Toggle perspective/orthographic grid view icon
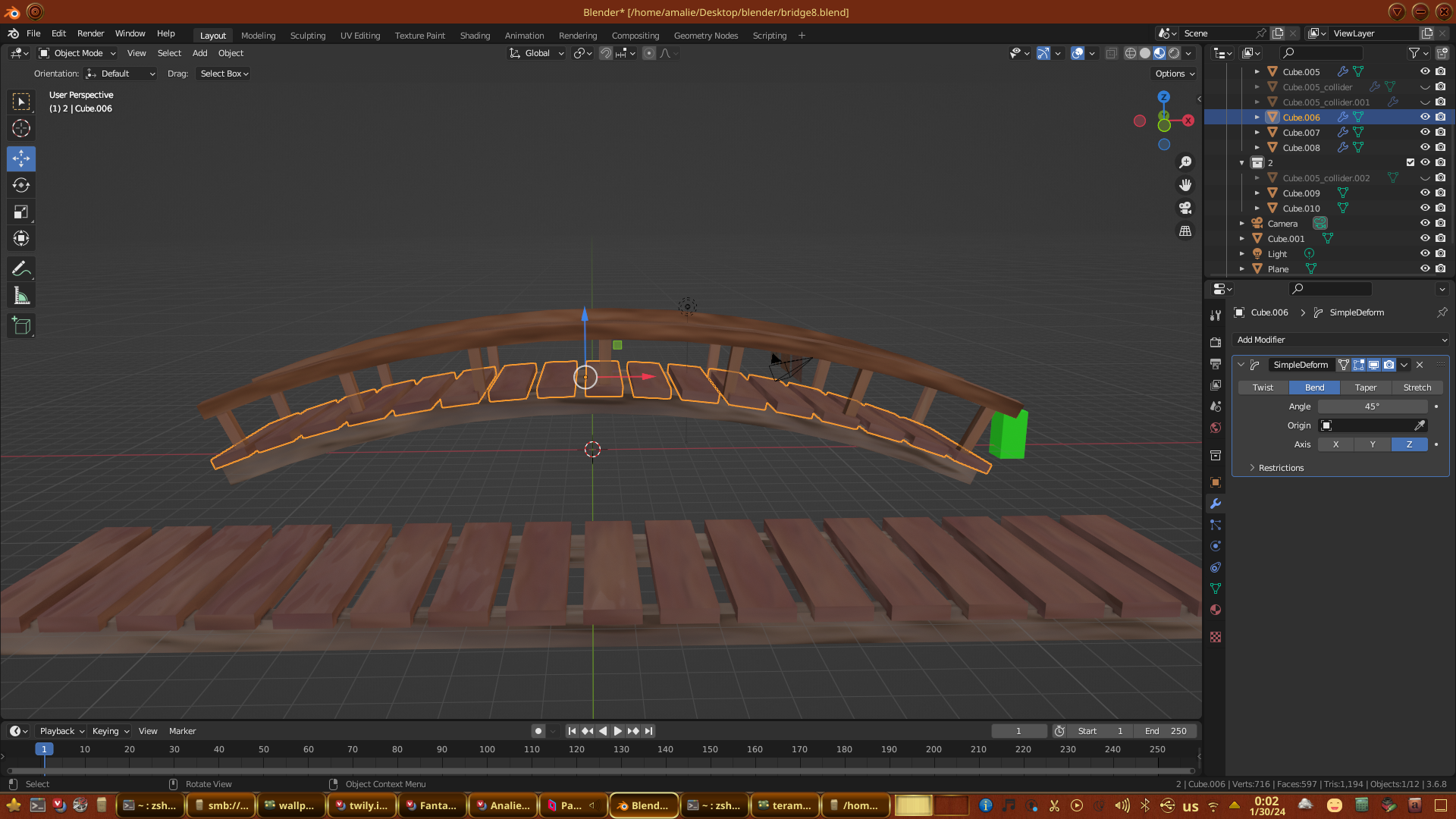Image resolution: width=1456 pixels, height=819 pixels. click(x=1185, y=231)
